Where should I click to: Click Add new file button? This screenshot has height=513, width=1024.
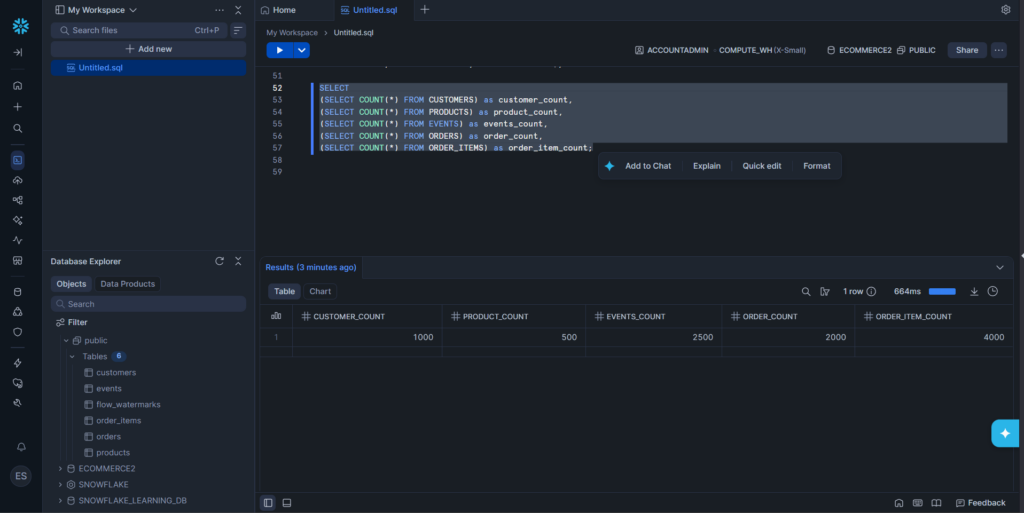click(x=148, y=49)
